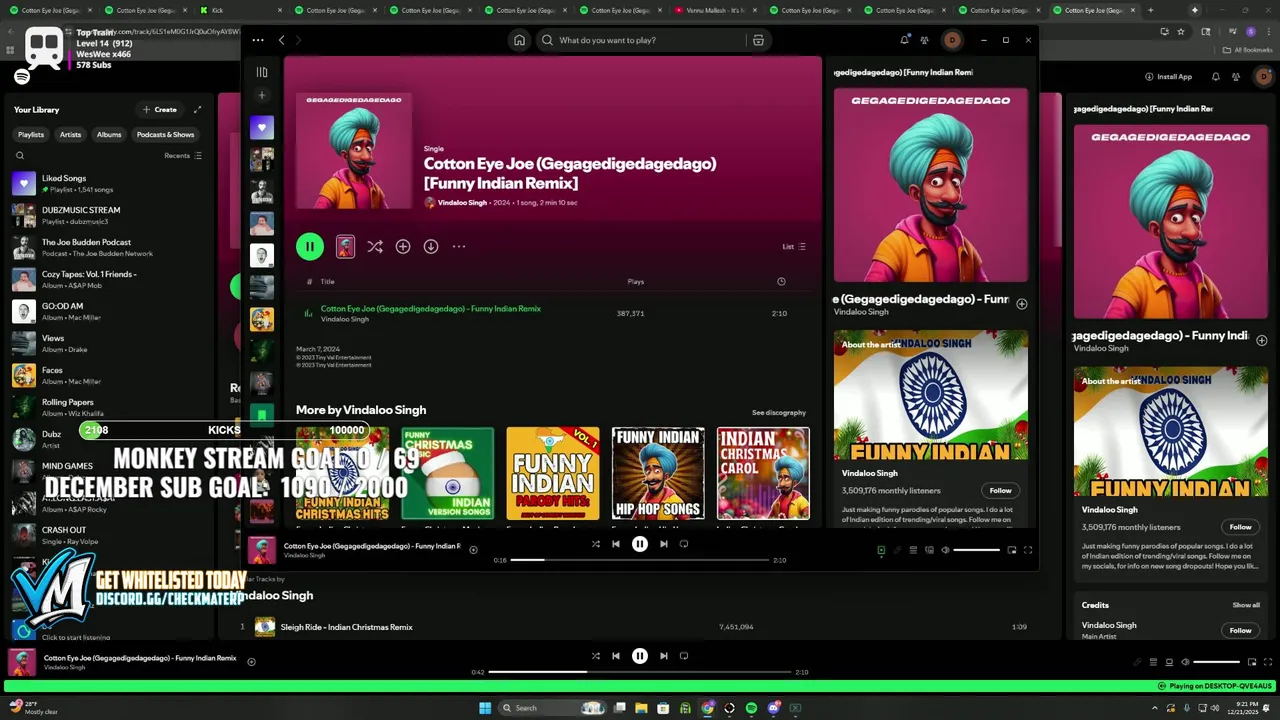Toggle repeat in the background window player

click(684, 656)
